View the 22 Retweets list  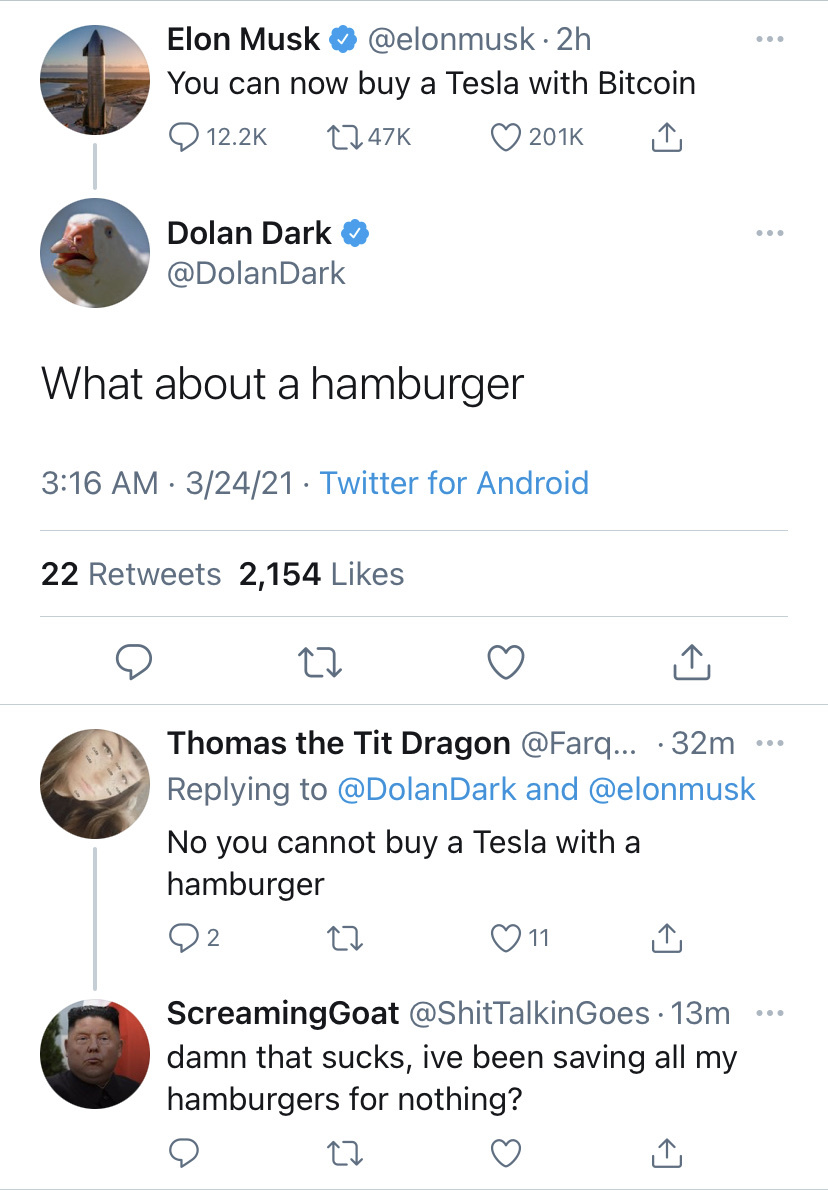coord(131,574)
